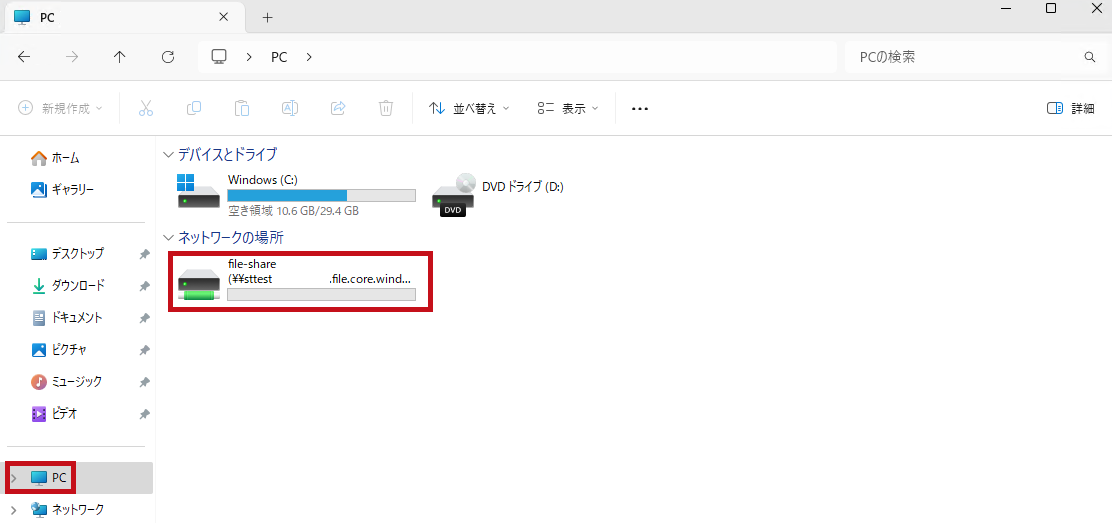
Task: Click the file-share drive capacity bar
Action: click(x=321, y=294)
